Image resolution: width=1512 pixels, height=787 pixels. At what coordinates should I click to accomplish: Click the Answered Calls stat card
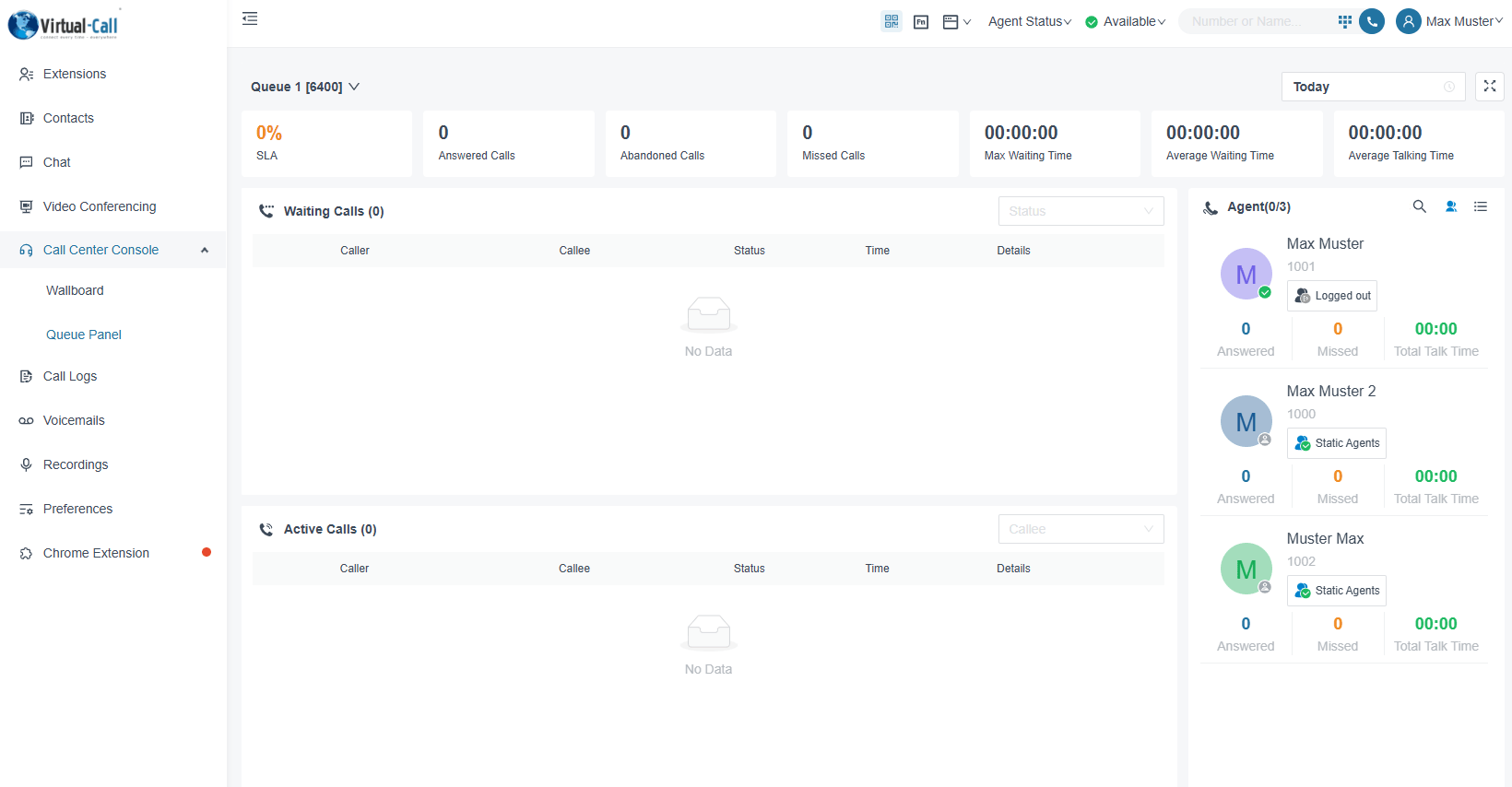click(509, 144)
